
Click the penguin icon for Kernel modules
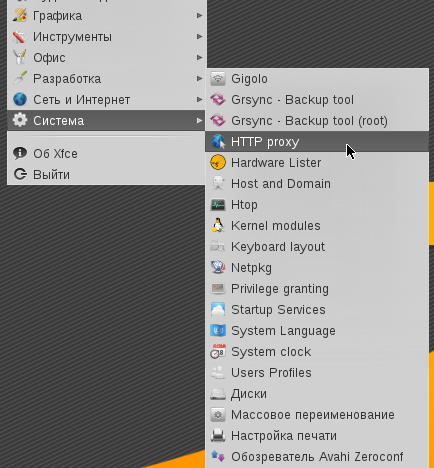pyautogui.click(x=218, y=226)
